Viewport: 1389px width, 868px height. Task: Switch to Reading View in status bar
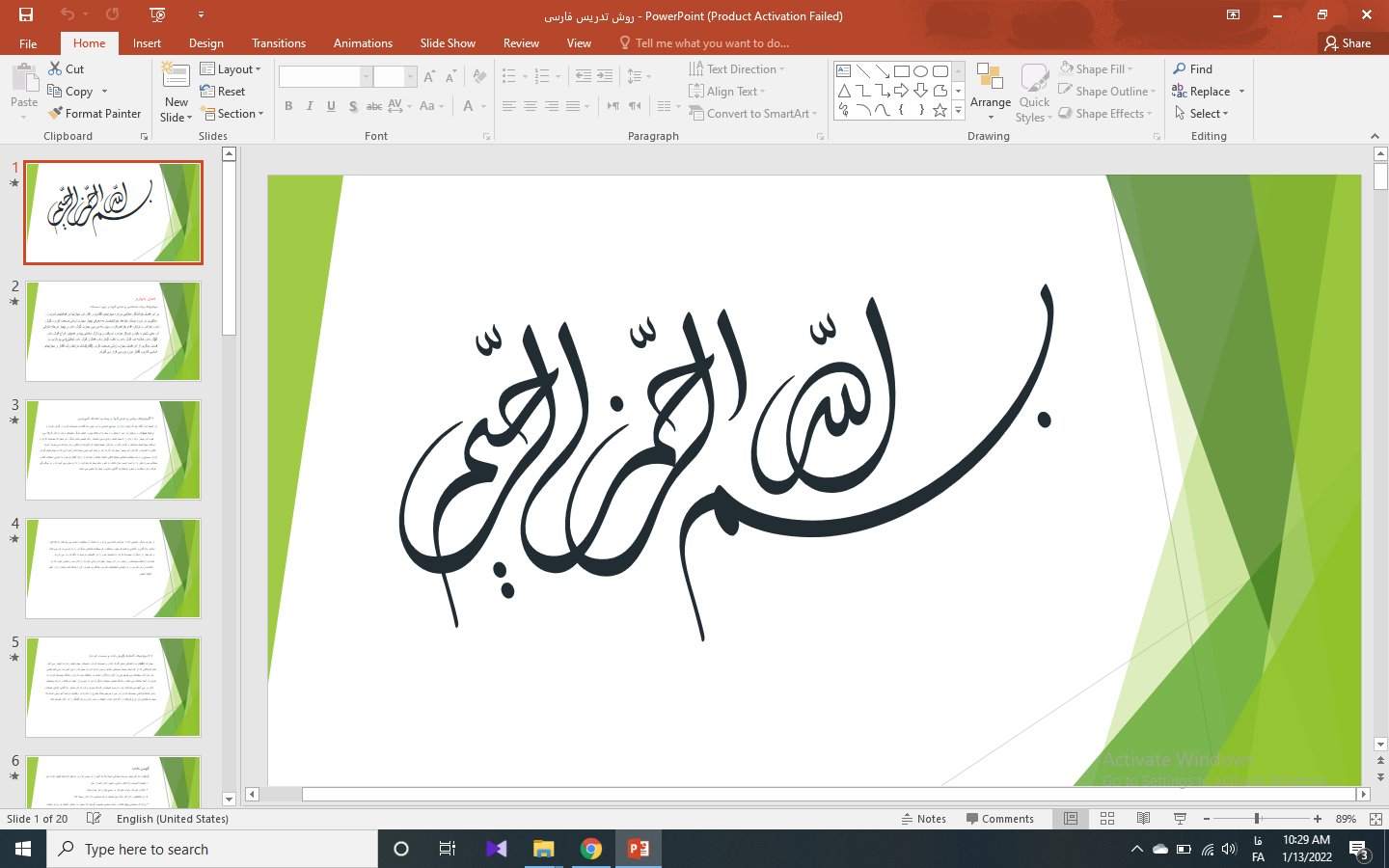[x=1143, y=819]
